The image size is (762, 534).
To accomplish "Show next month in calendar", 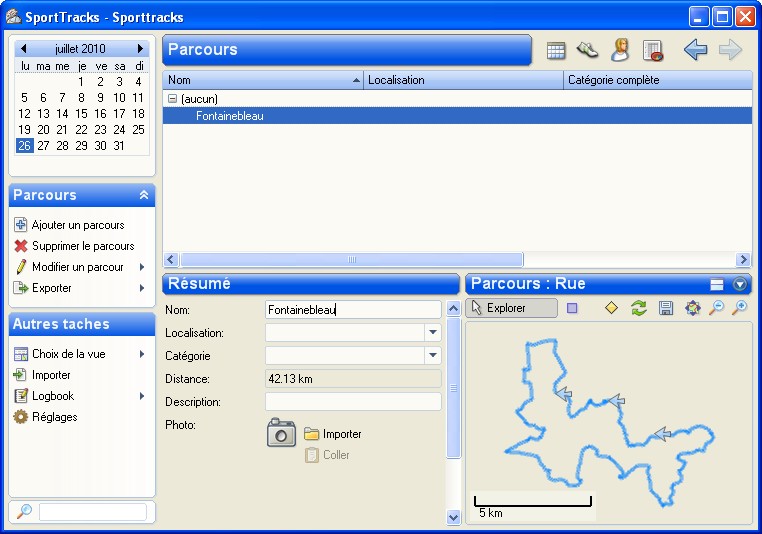I will [x=140, y=48].
